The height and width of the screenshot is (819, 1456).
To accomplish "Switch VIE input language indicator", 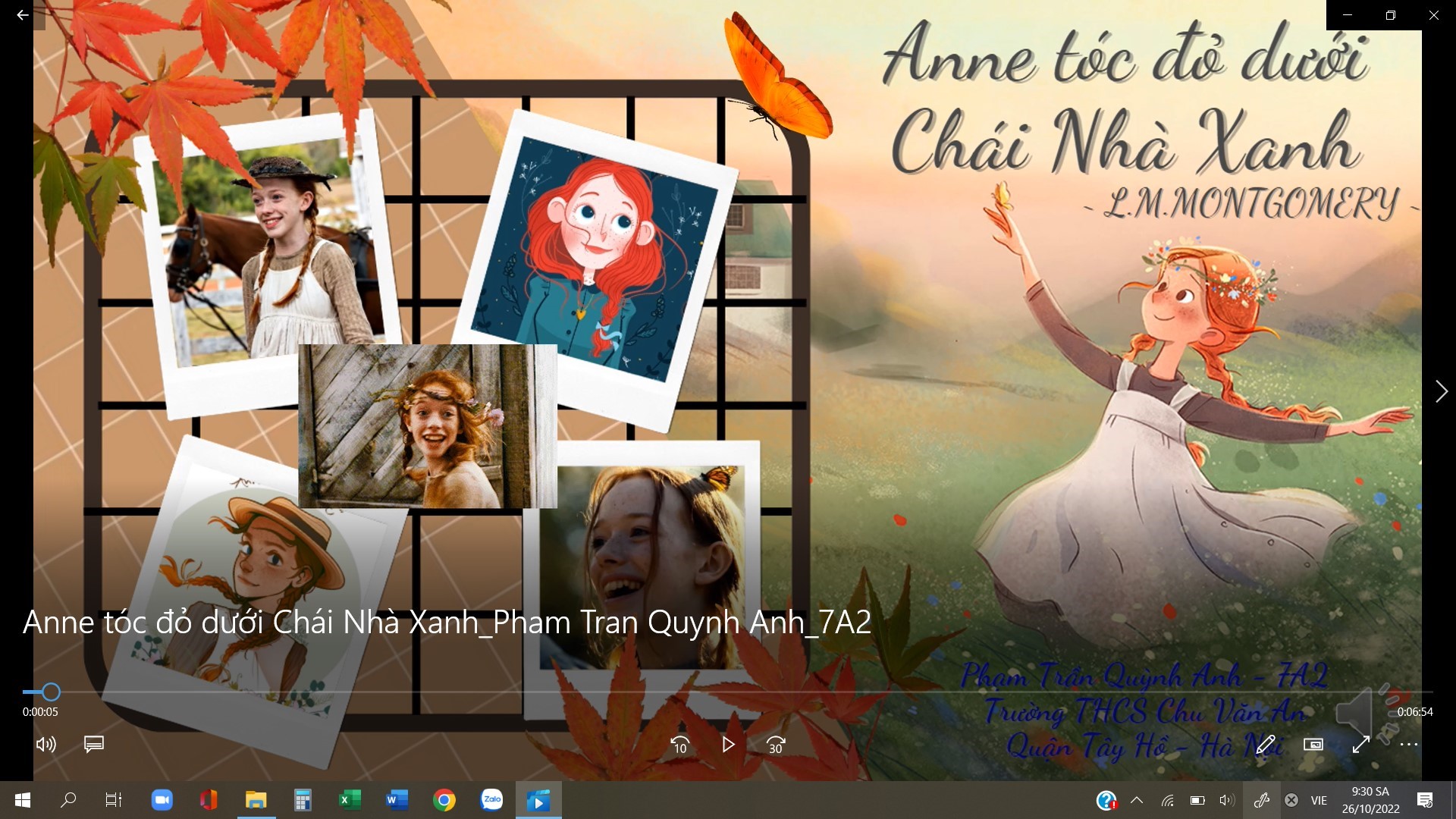I will [1319, 800].
